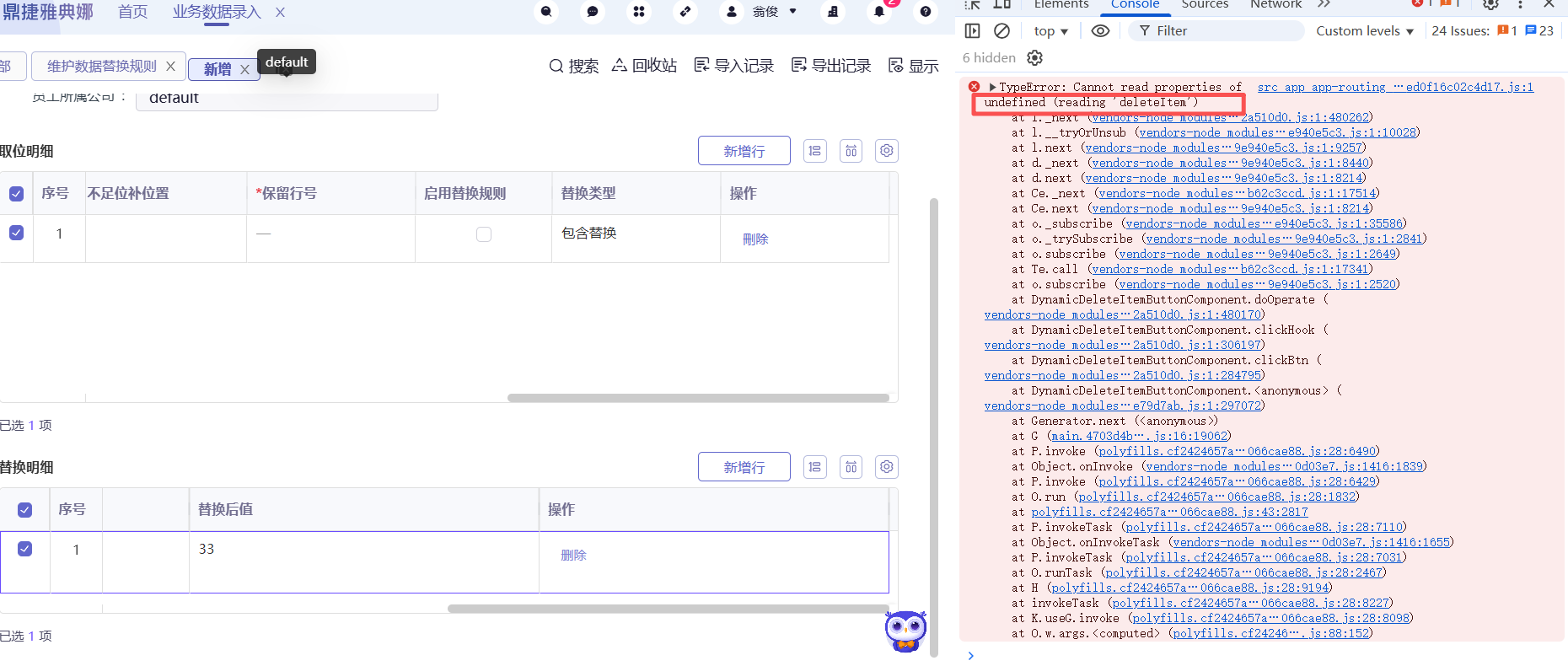
Task: Open the four-dot apps grid icon
Action: [x=639, y=12]
